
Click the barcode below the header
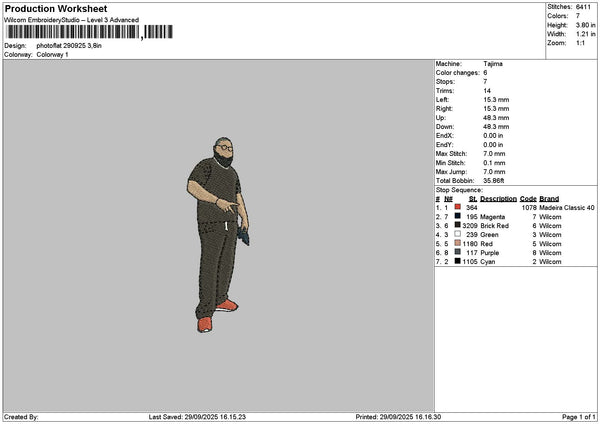[x=90, y=32]
